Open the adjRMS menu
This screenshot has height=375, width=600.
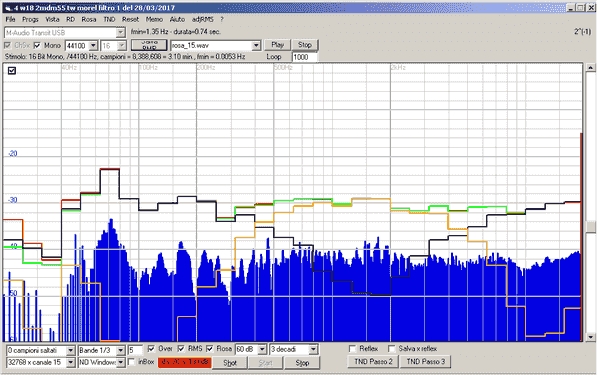click(x=203, y=20)
